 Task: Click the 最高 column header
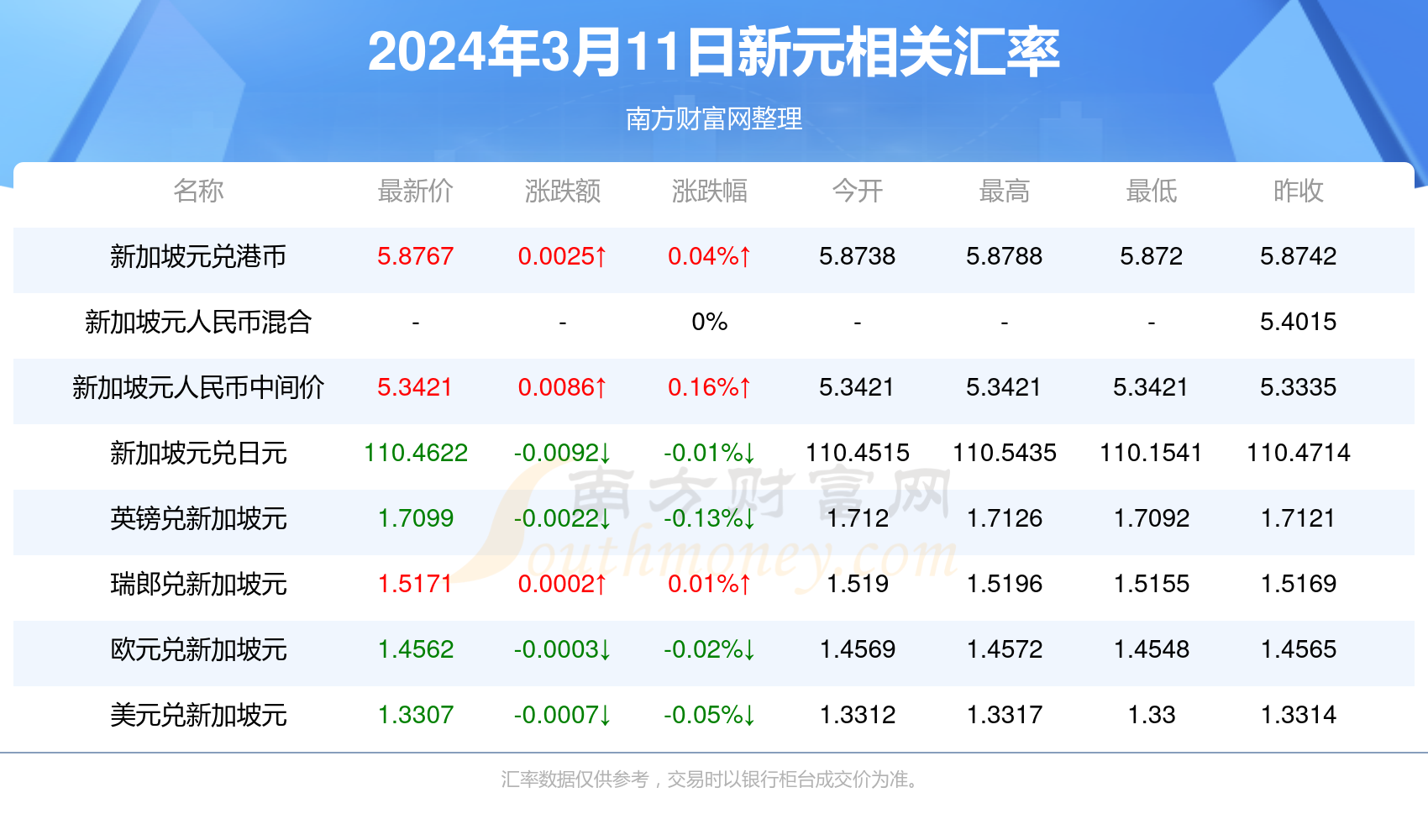[1005, 191]
